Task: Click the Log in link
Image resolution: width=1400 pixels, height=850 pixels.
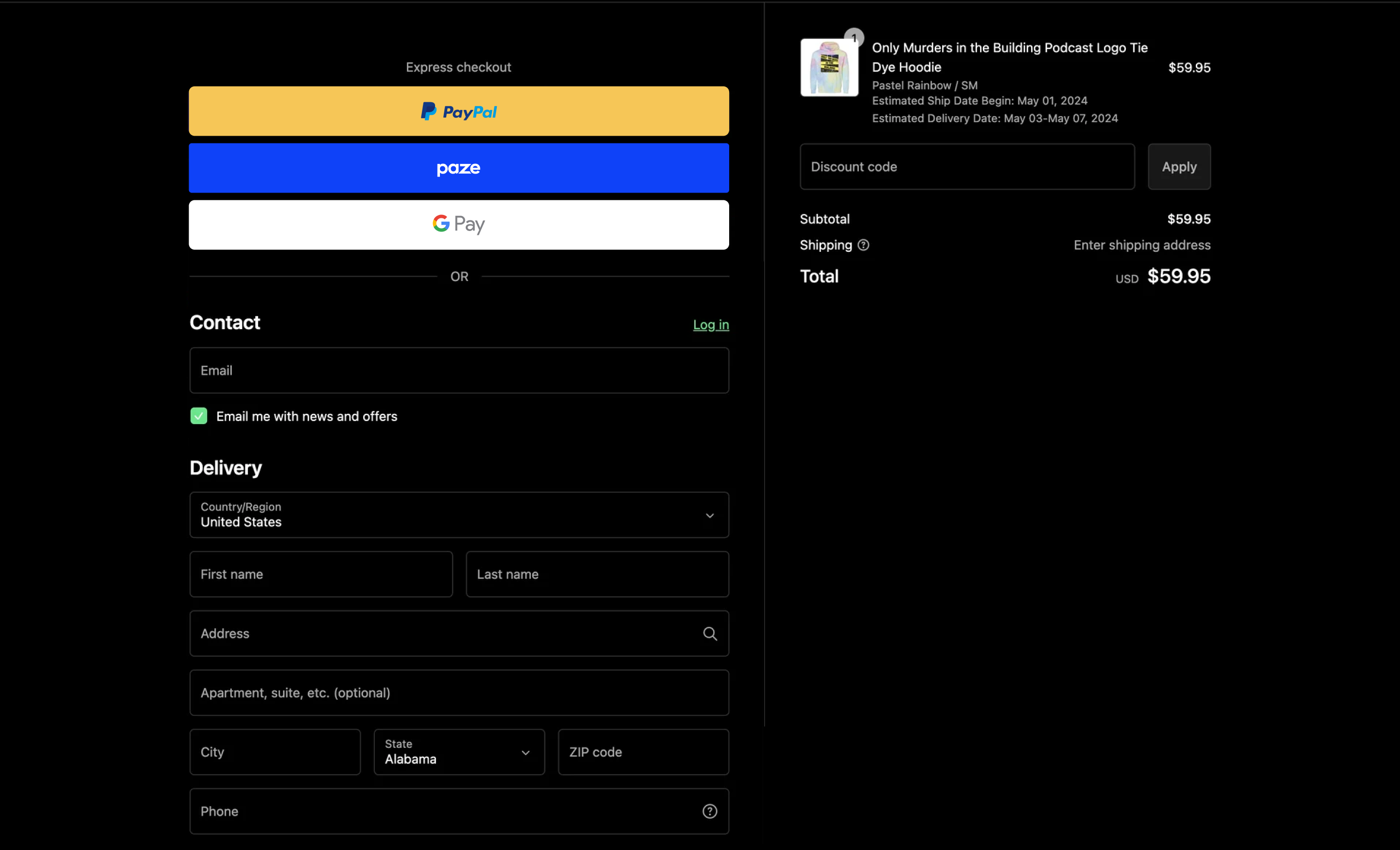Action: coord(710,324)
